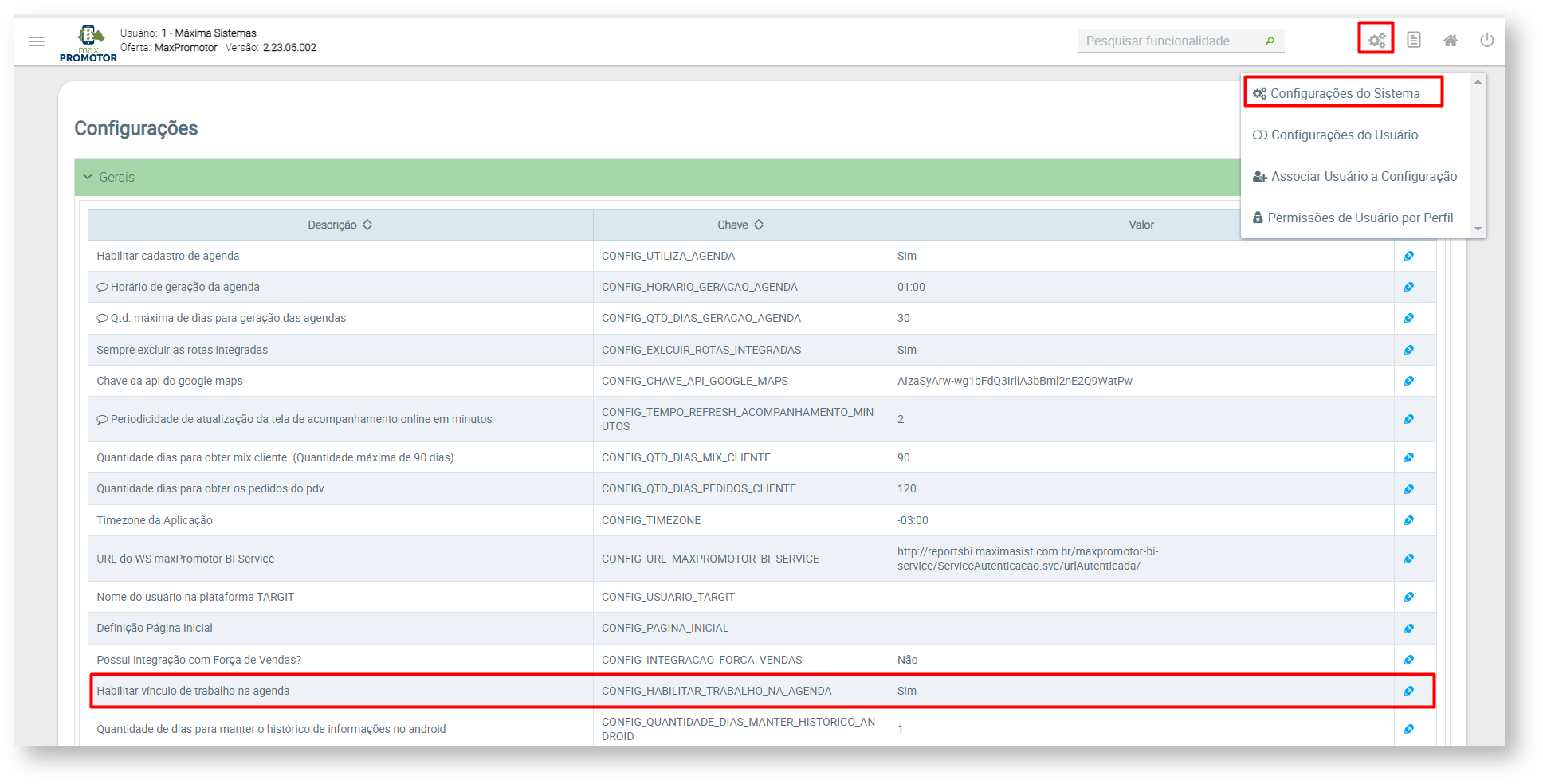Select Configurações do Sistema menu item
Screen dimensions: 1543x784
[x=1344, y=93]
